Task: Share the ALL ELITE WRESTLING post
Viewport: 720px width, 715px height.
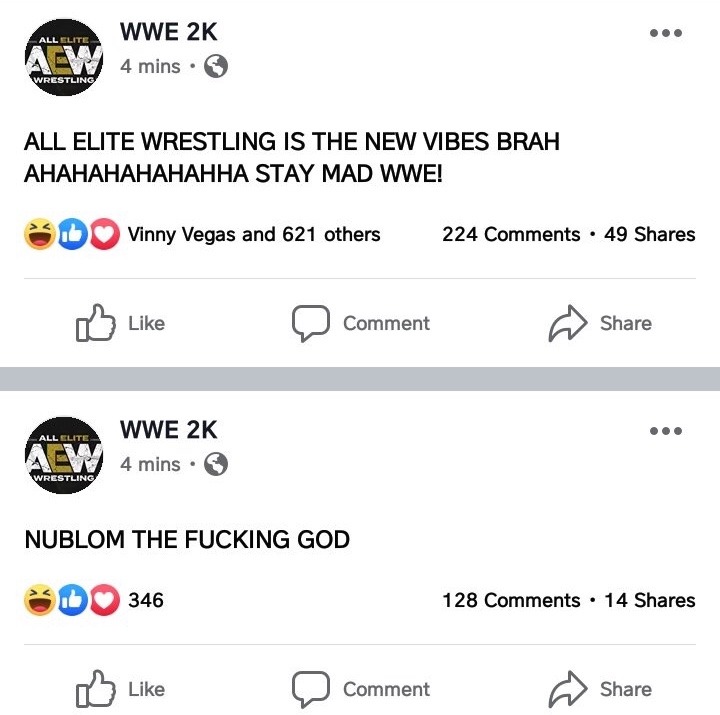Action: click(x=600, y=324)
